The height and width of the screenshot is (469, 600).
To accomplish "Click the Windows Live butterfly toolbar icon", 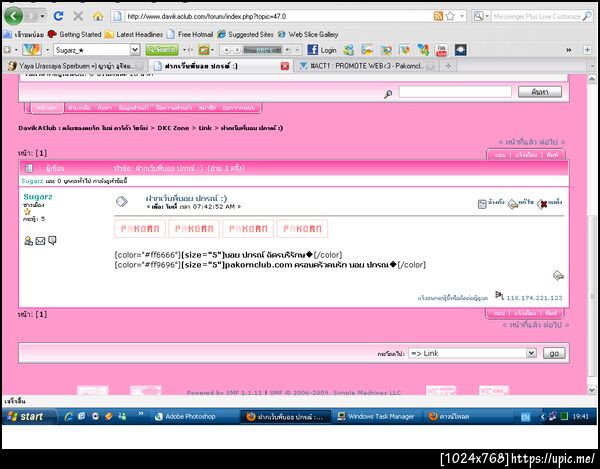I will 31,50.
